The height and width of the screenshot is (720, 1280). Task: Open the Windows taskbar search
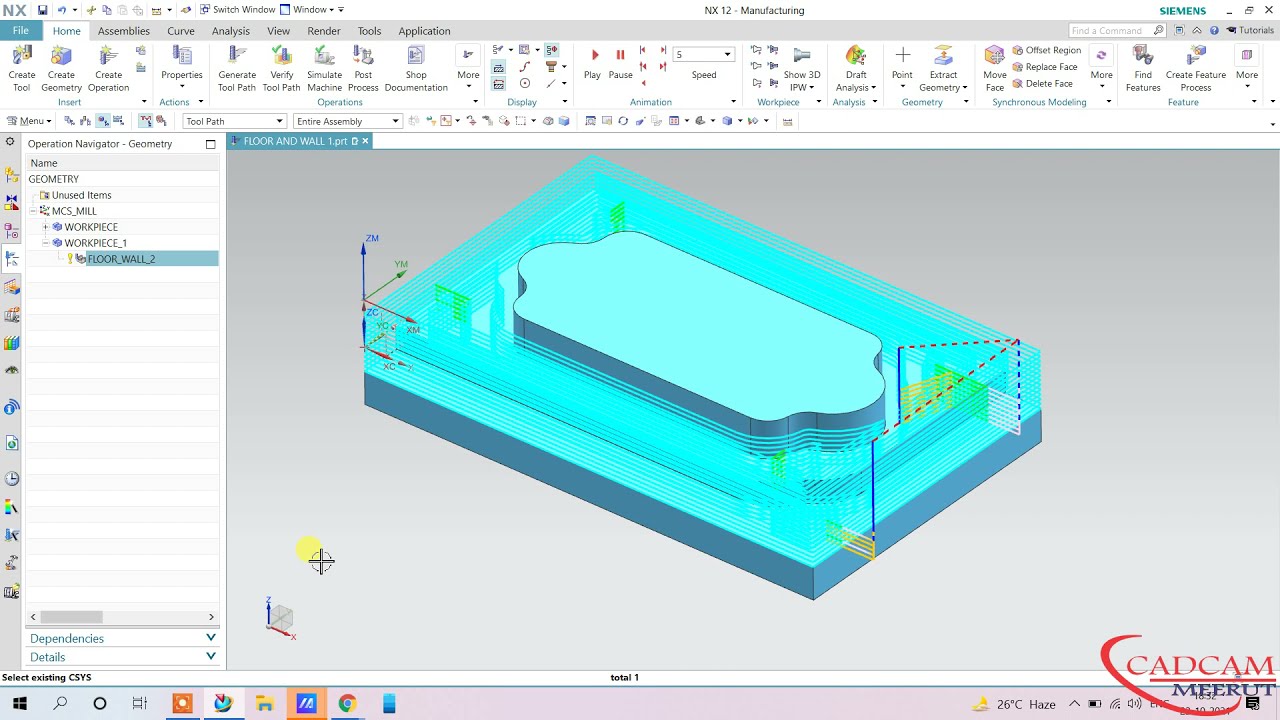pos(60,704)
